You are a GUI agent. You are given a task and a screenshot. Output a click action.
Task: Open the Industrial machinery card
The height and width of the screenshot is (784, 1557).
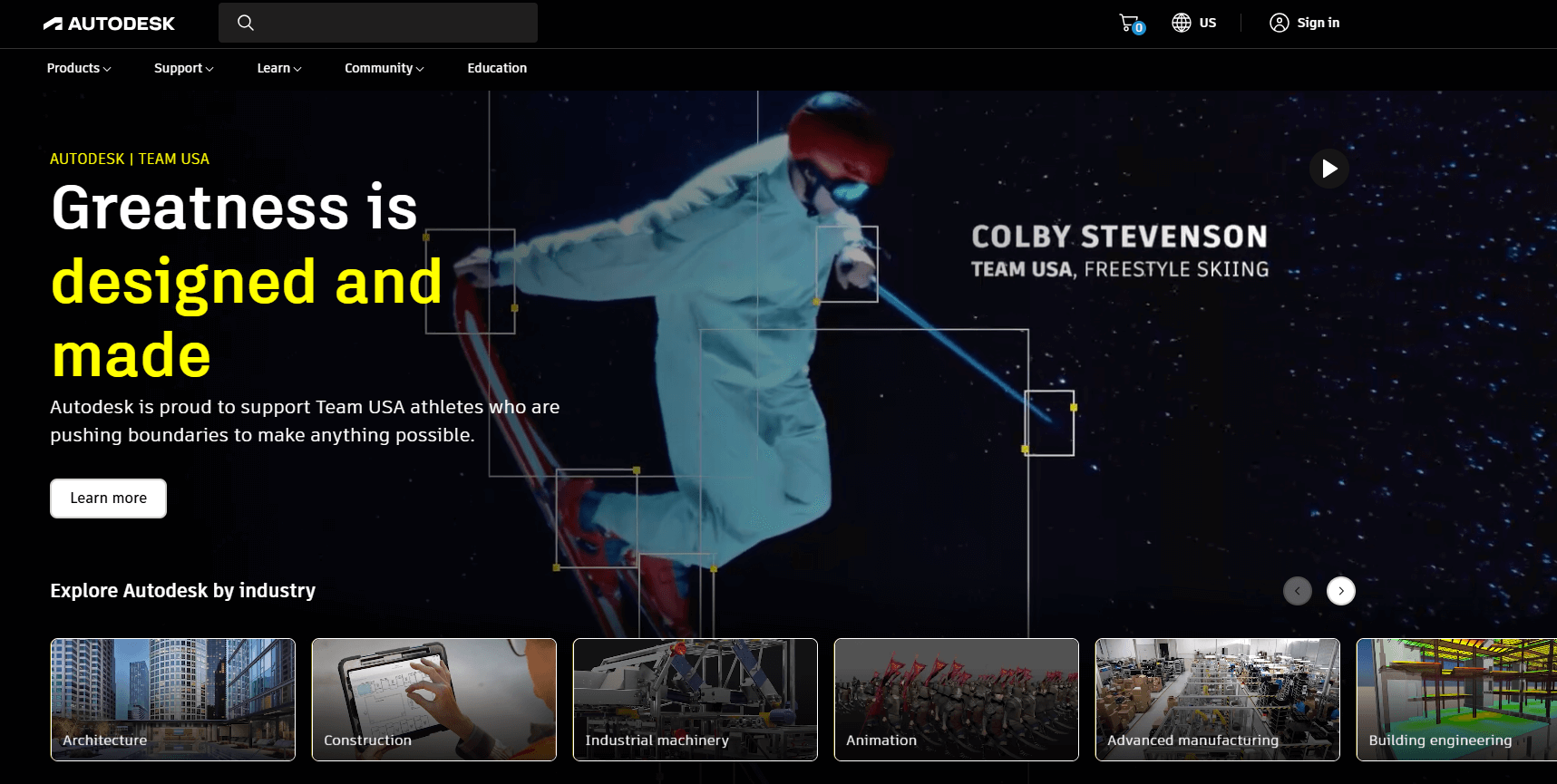[x=696, y=699]
